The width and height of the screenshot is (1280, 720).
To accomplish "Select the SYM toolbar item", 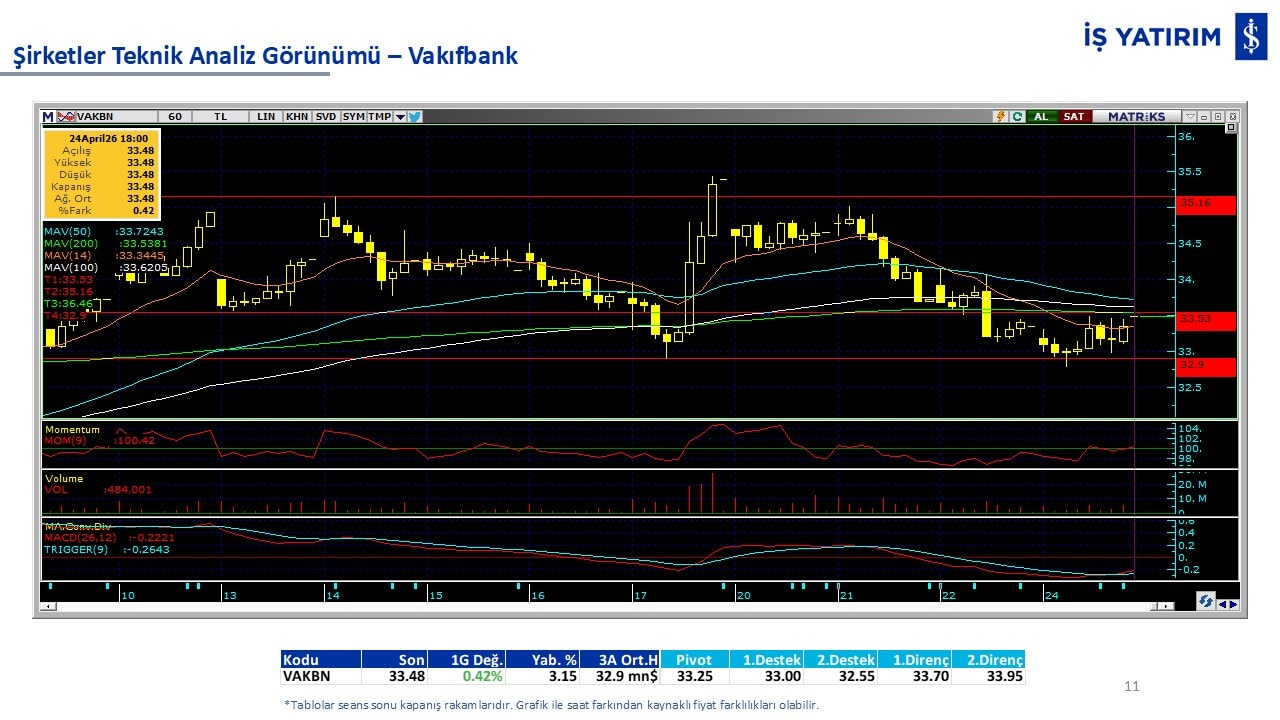I will coord(353,117).
